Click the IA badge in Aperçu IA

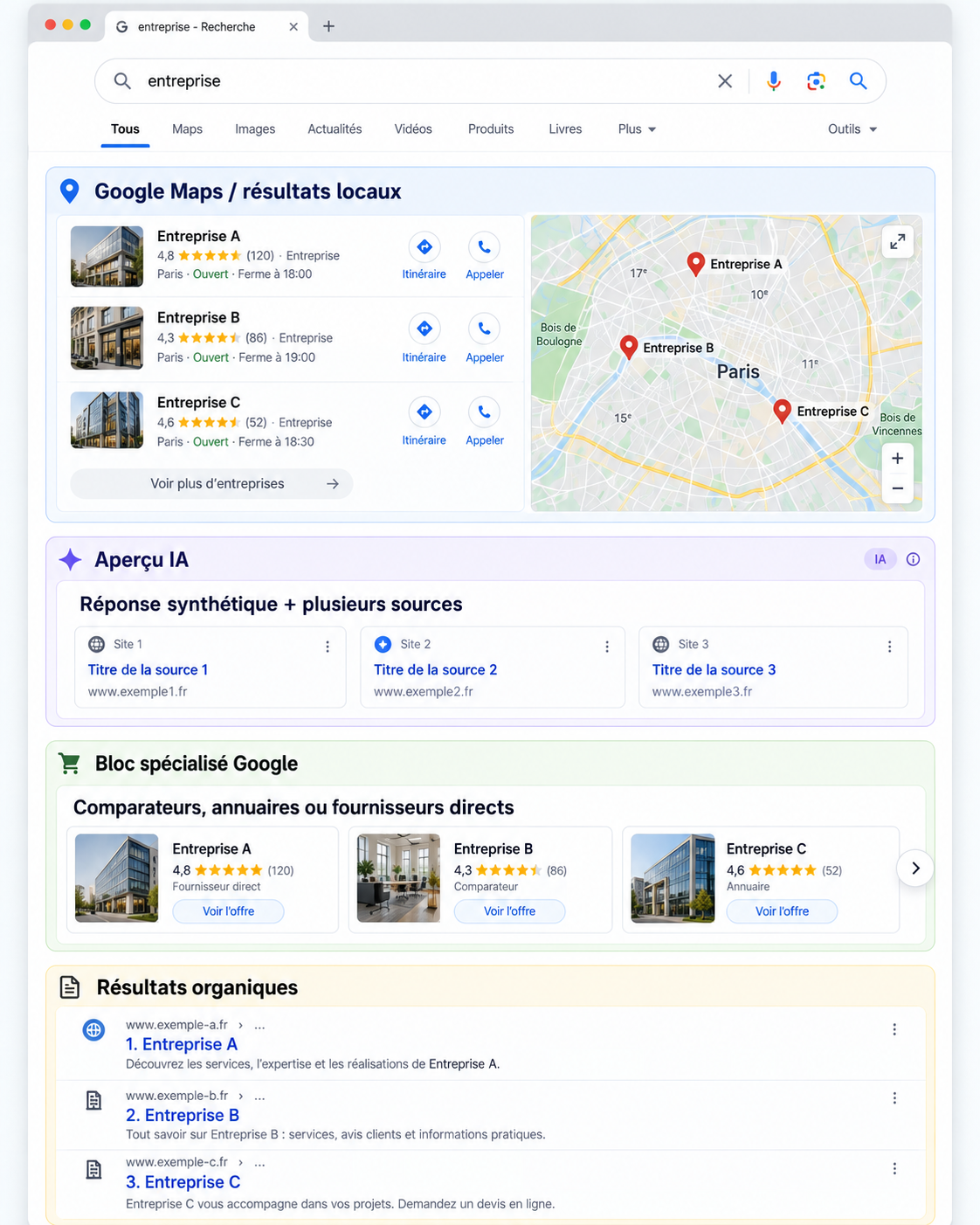tap(880, 559)
